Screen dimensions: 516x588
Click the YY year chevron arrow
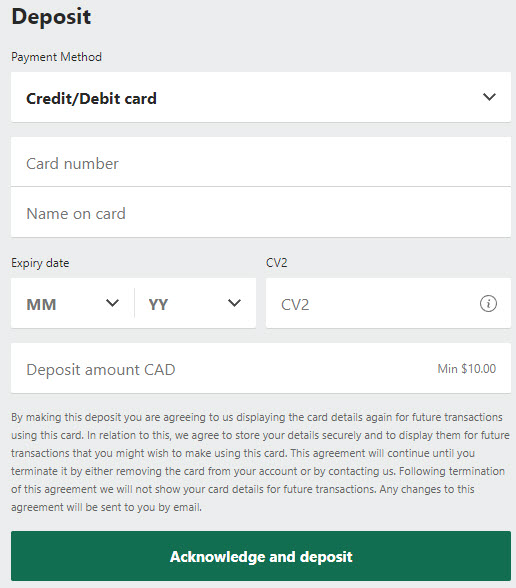pos(234,303)
